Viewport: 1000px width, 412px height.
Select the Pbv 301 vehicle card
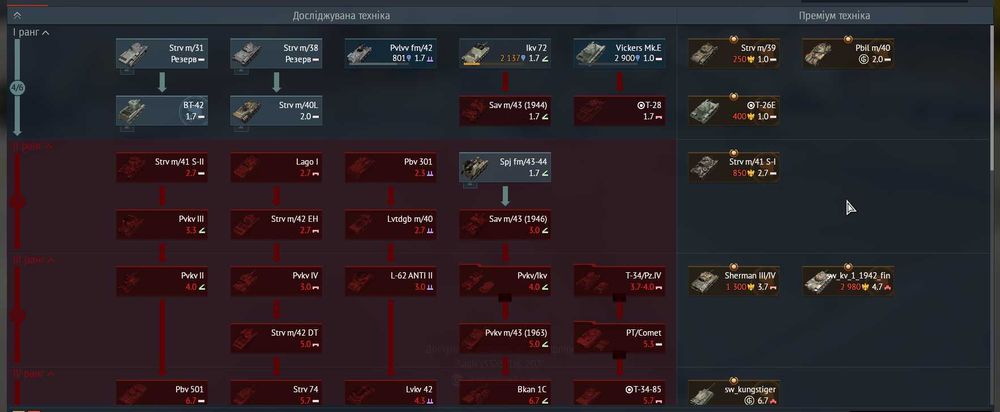(x=390, y=167)
